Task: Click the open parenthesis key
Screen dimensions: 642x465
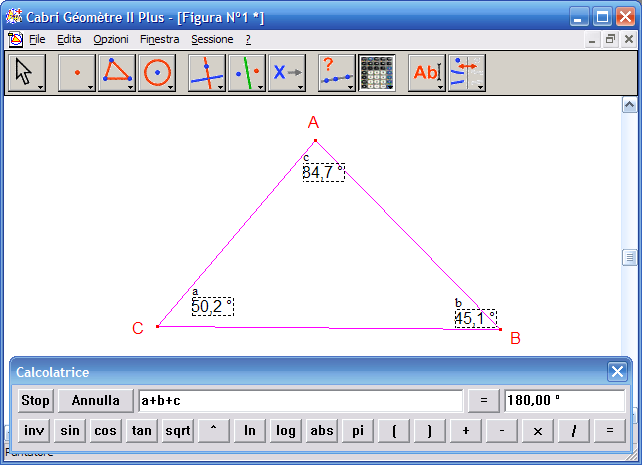Action: (x=394, y=431)
